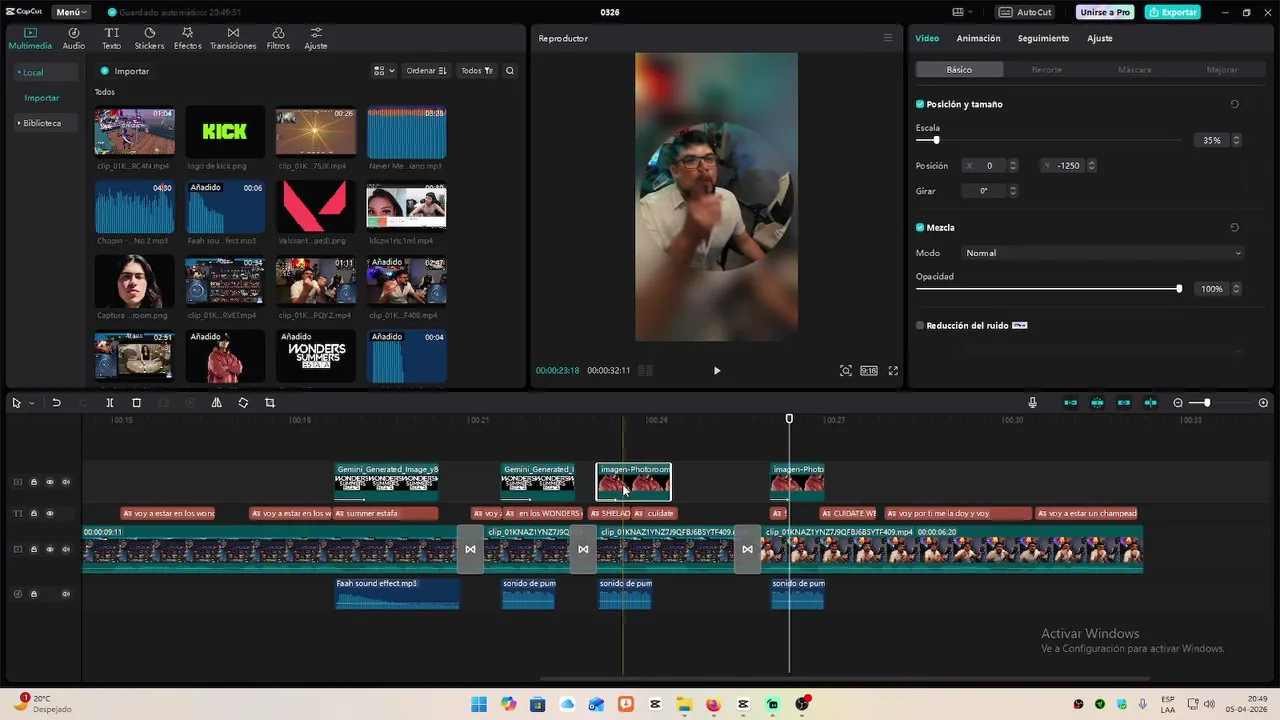
Task: Click the timeline zoom in magnifier
Action: [1263, 403]
